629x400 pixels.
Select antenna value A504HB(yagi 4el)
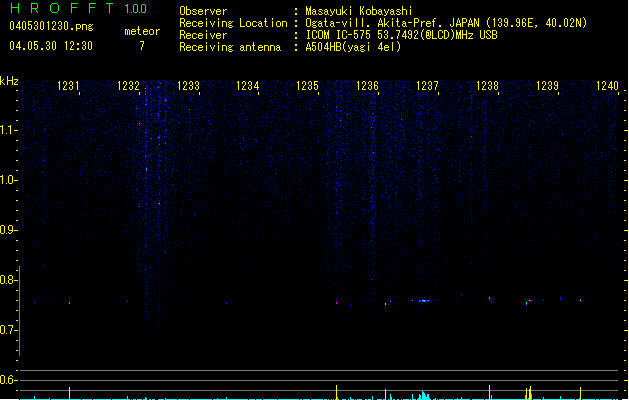pos(353,47)
